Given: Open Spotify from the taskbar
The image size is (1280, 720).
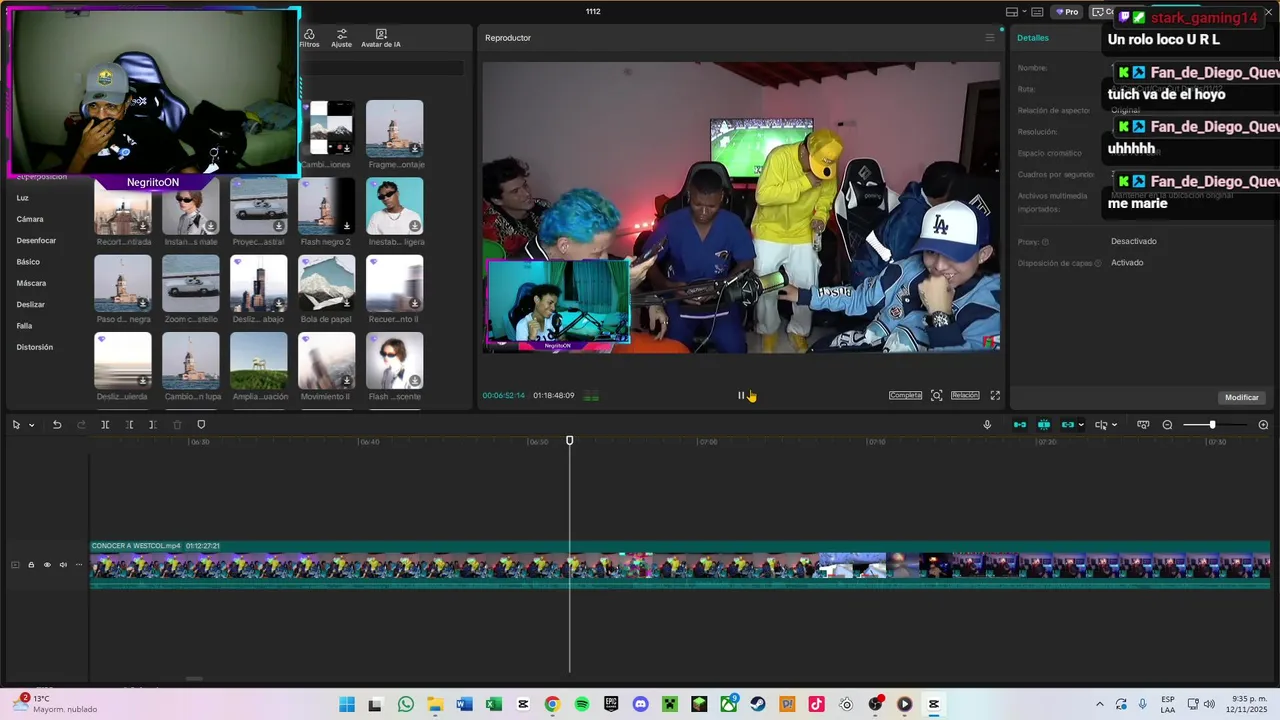Looking at the screenshot, I should tap(582, 704).
